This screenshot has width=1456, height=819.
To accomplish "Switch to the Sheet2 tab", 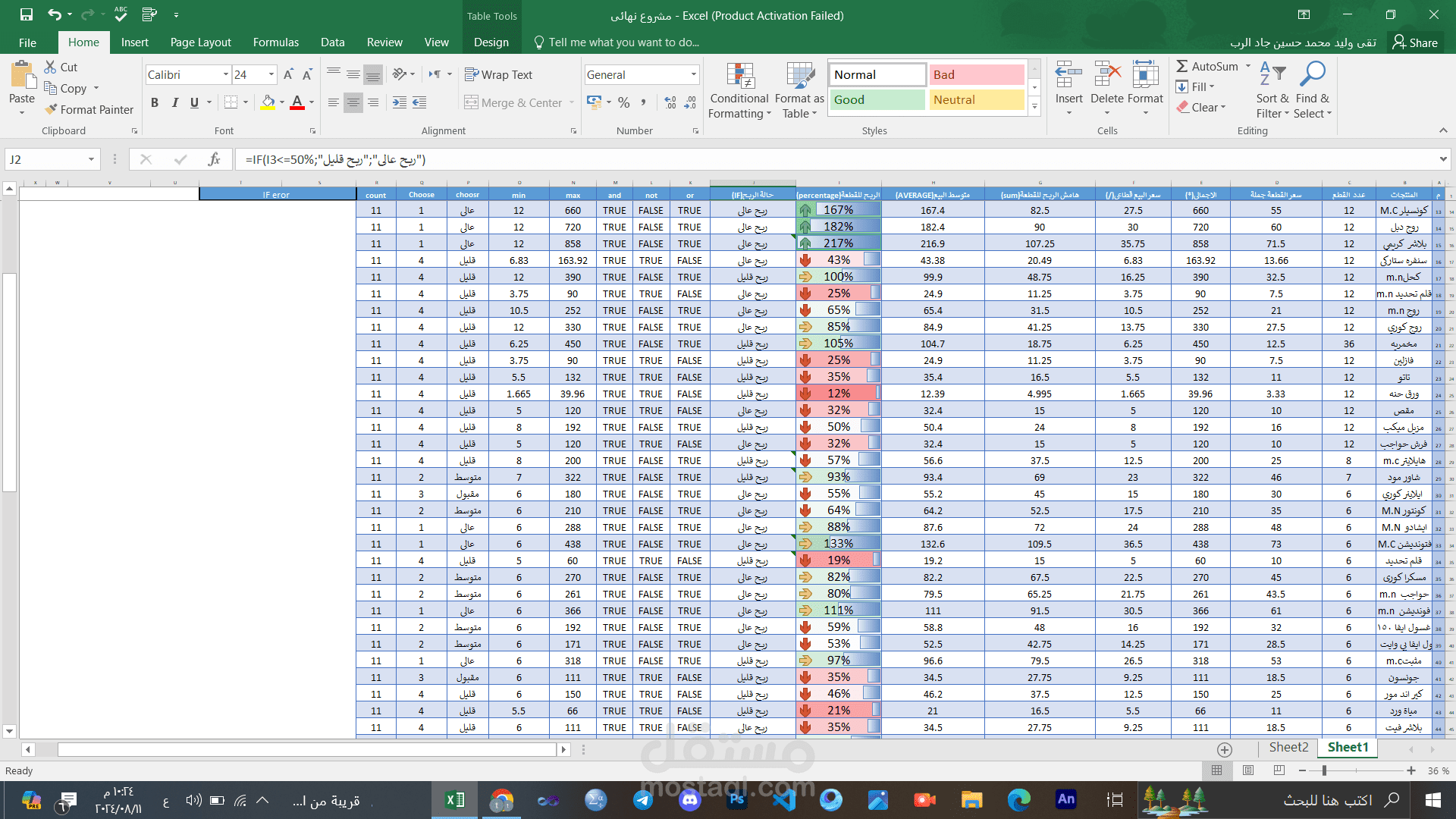I will pyautogui.click(x=1288, y=748).
